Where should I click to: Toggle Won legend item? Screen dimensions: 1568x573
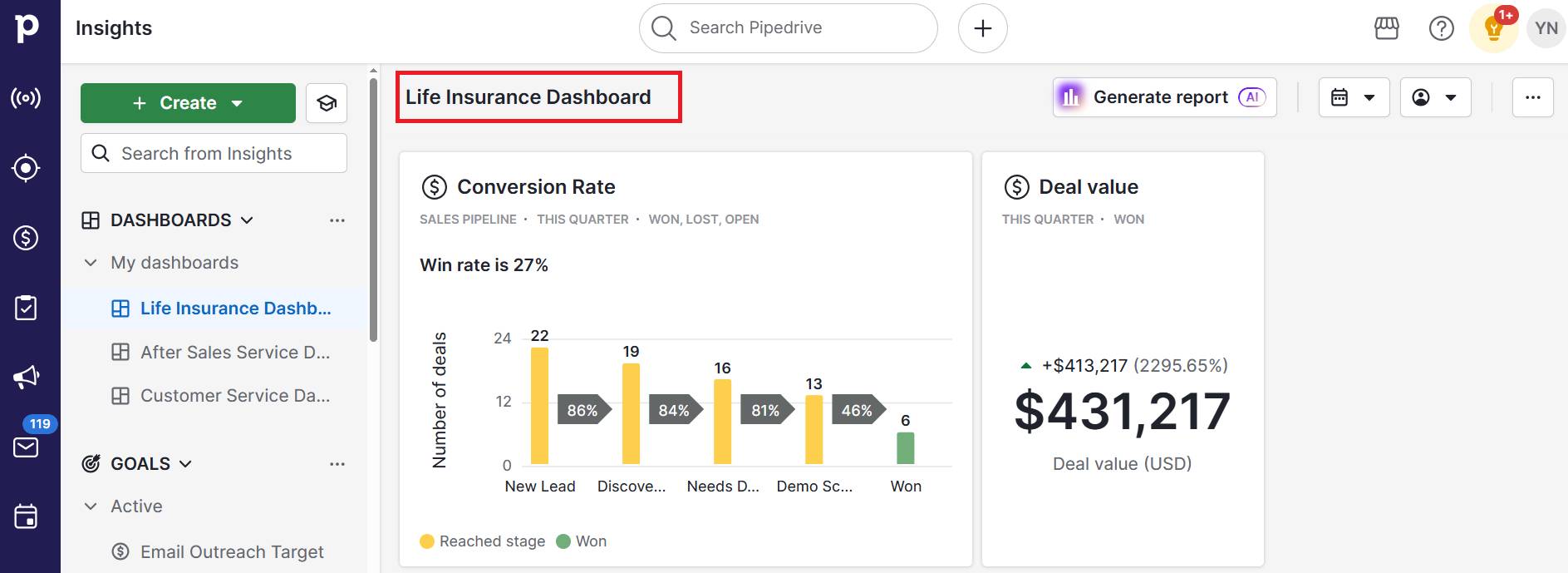(582, 541)
